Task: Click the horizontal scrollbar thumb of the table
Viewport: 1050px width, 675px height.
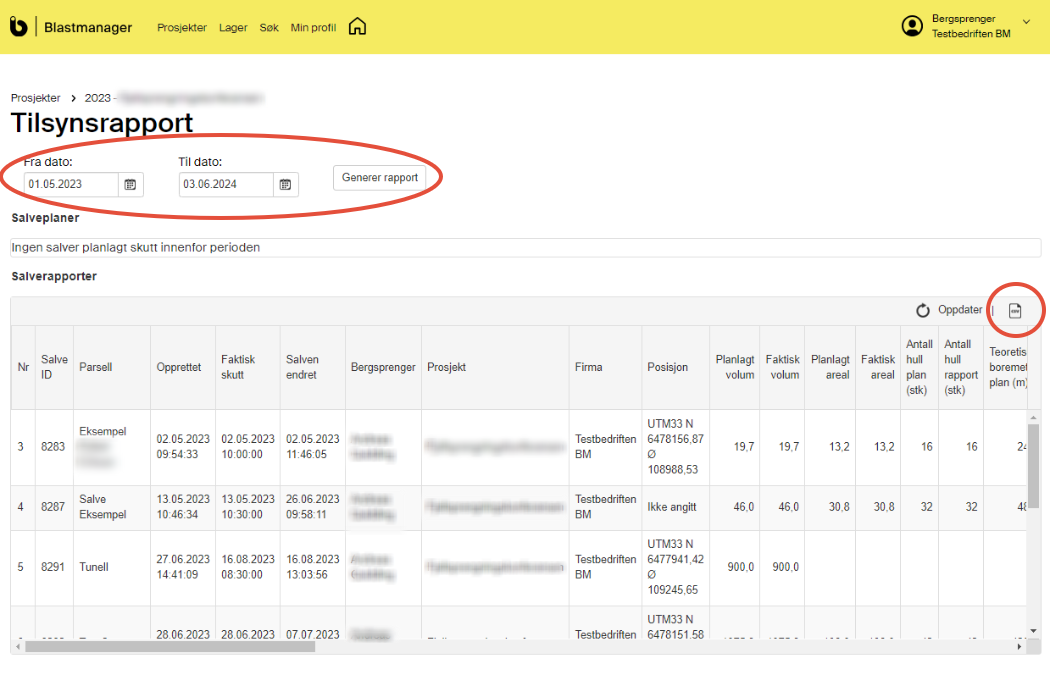Action: click(x=170, y=647)
